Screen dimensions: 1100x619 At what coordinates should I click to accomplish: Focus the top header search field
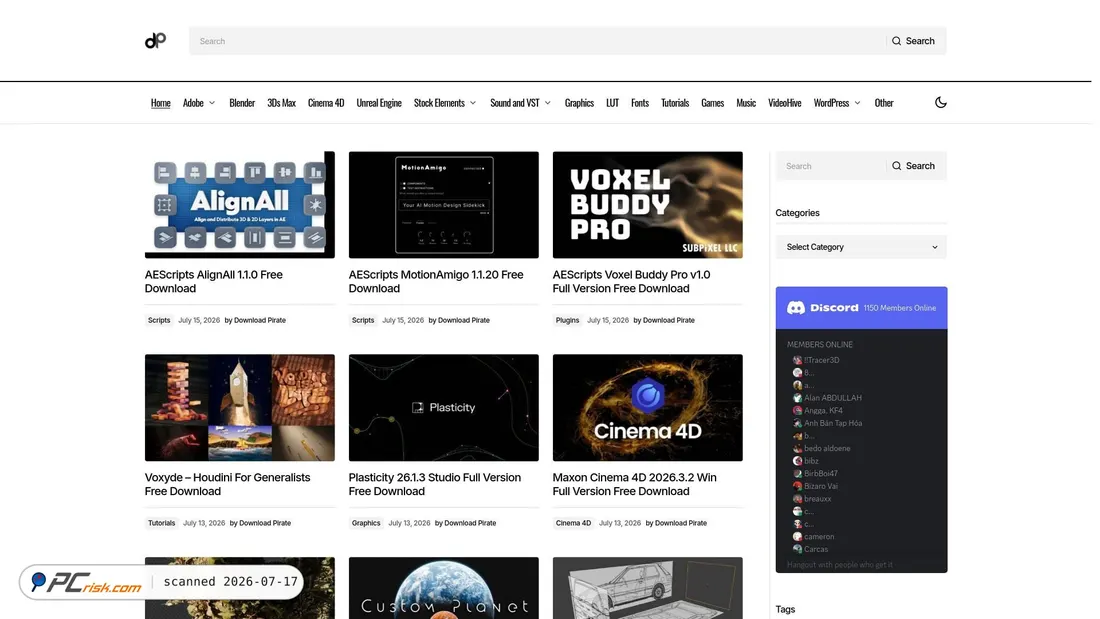(x=537, y=41)
